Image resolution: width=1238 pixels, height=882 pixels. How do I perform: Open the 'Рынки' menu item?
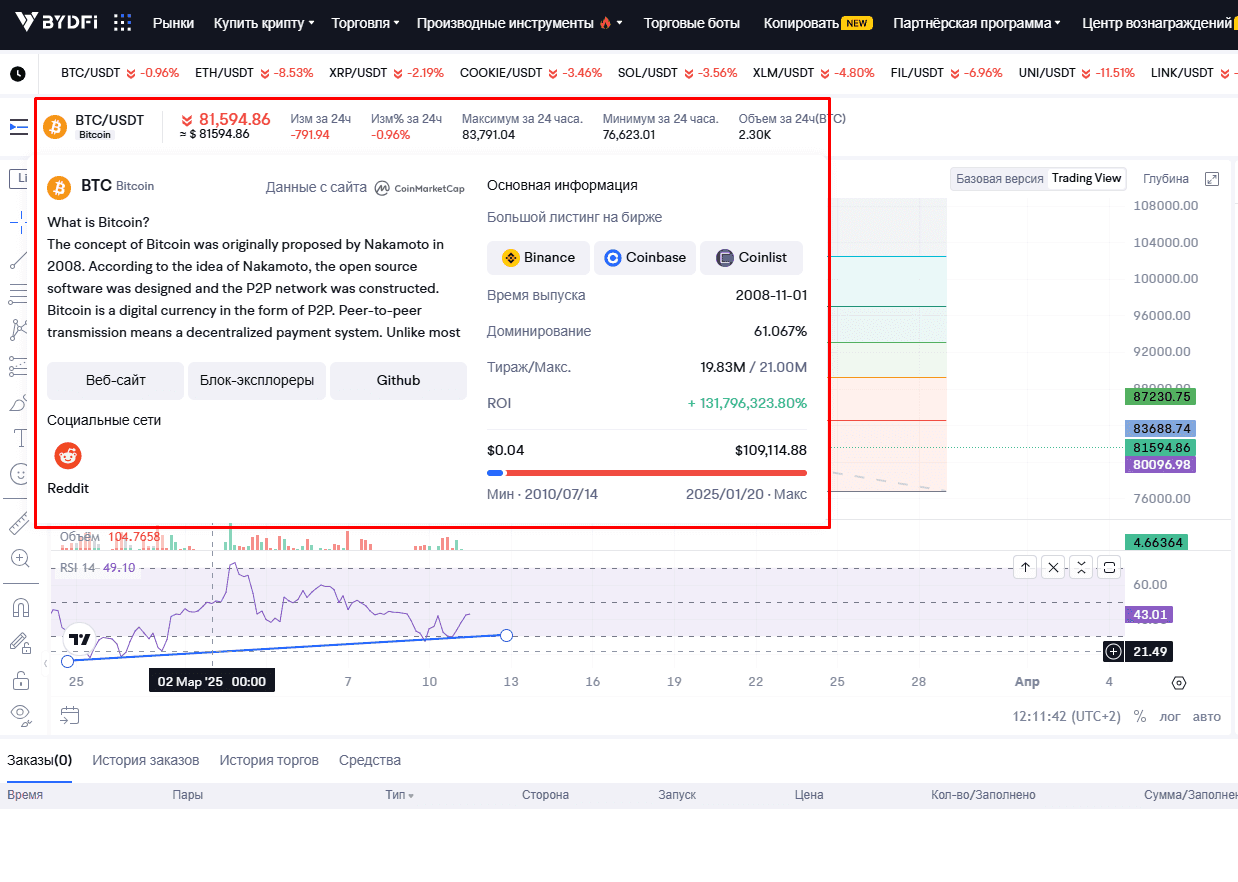coord(173,23)
